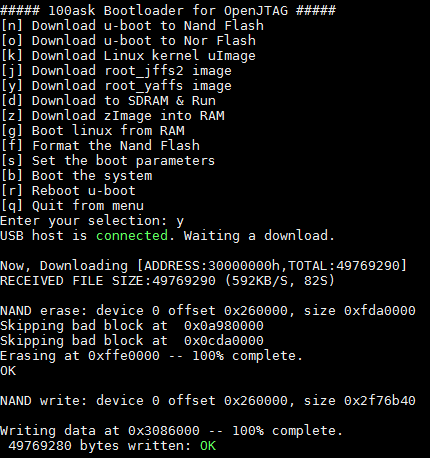Click the green OK after bytes written
Image resolution: width=430 pixels, height=458 pixels.
(208, 446)
